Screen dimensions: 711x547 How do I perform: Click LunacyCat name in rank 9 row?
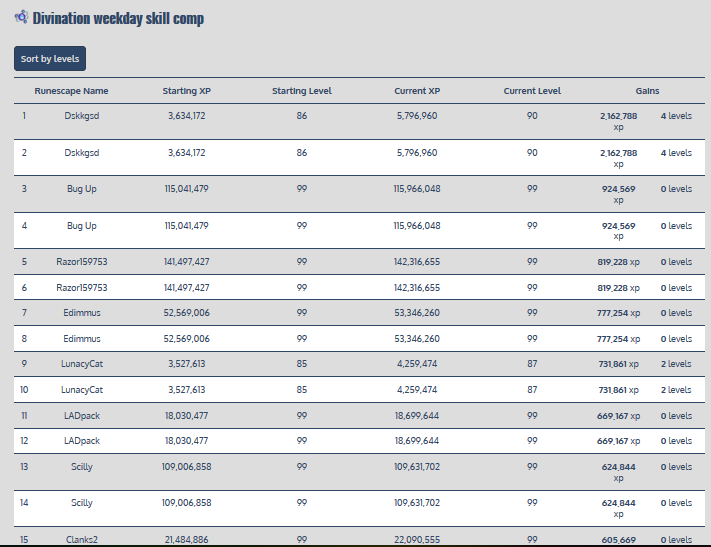coord(82,364)
